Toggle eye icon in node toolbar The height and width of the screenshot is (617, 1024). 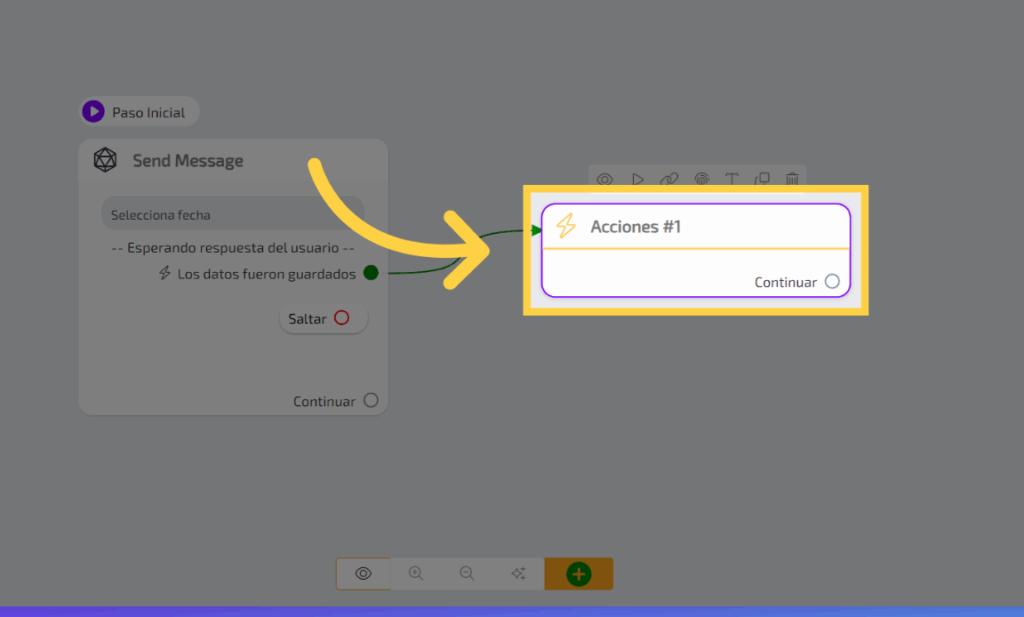click(605, 179)
